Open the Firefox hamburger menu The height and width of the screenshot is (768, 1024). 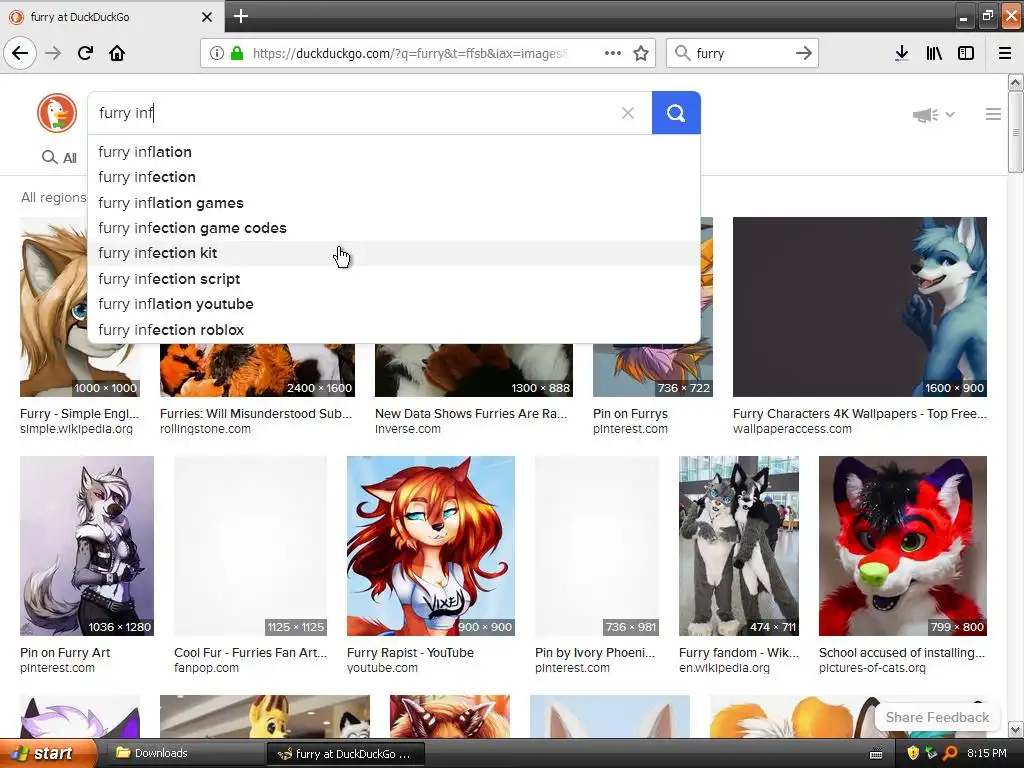pos(1005,53)
